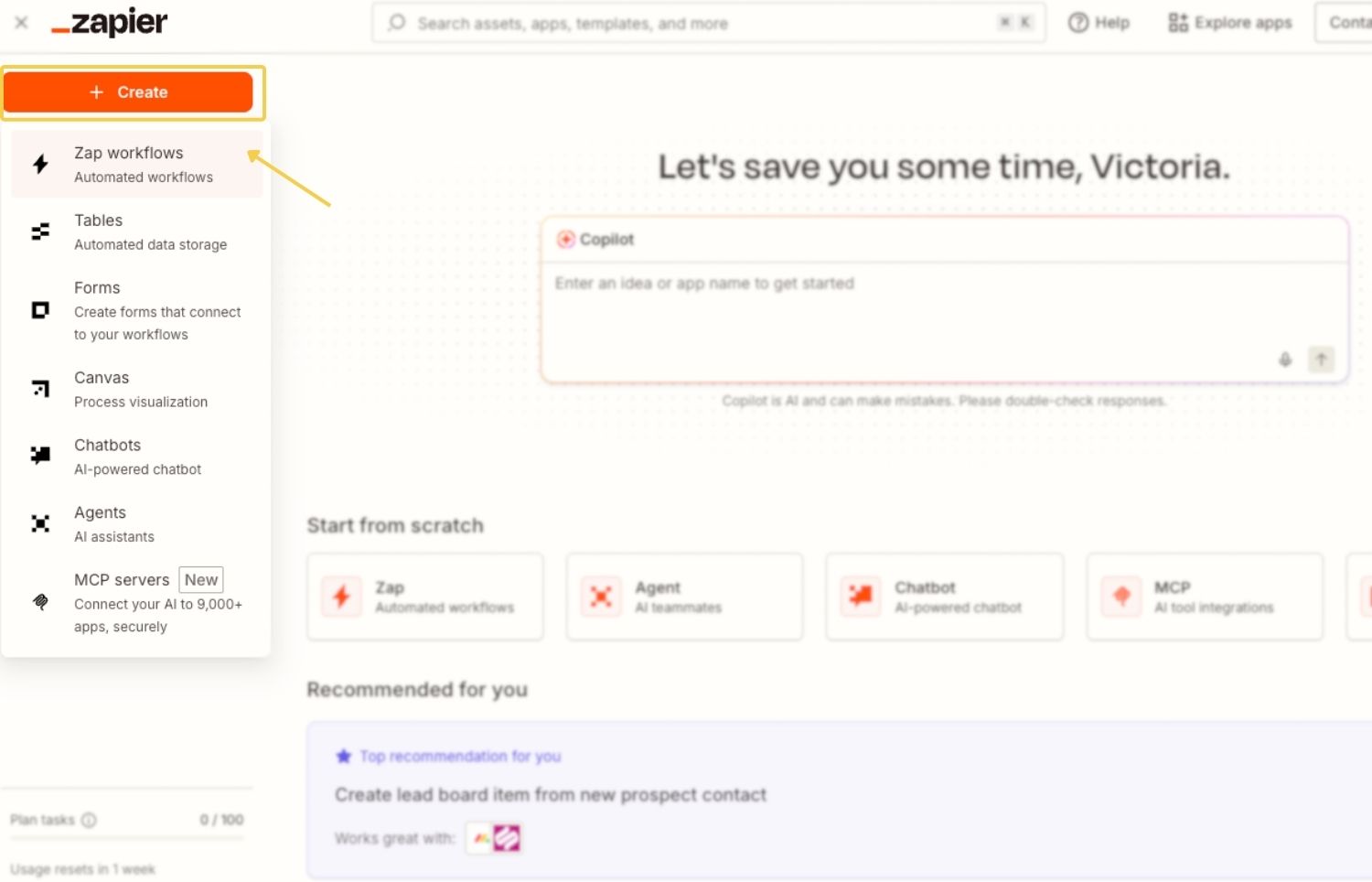This screenshot has height=882, width=1372.
Task: Click the Usage resets in 1 week text
Action: tap(82, 869)
